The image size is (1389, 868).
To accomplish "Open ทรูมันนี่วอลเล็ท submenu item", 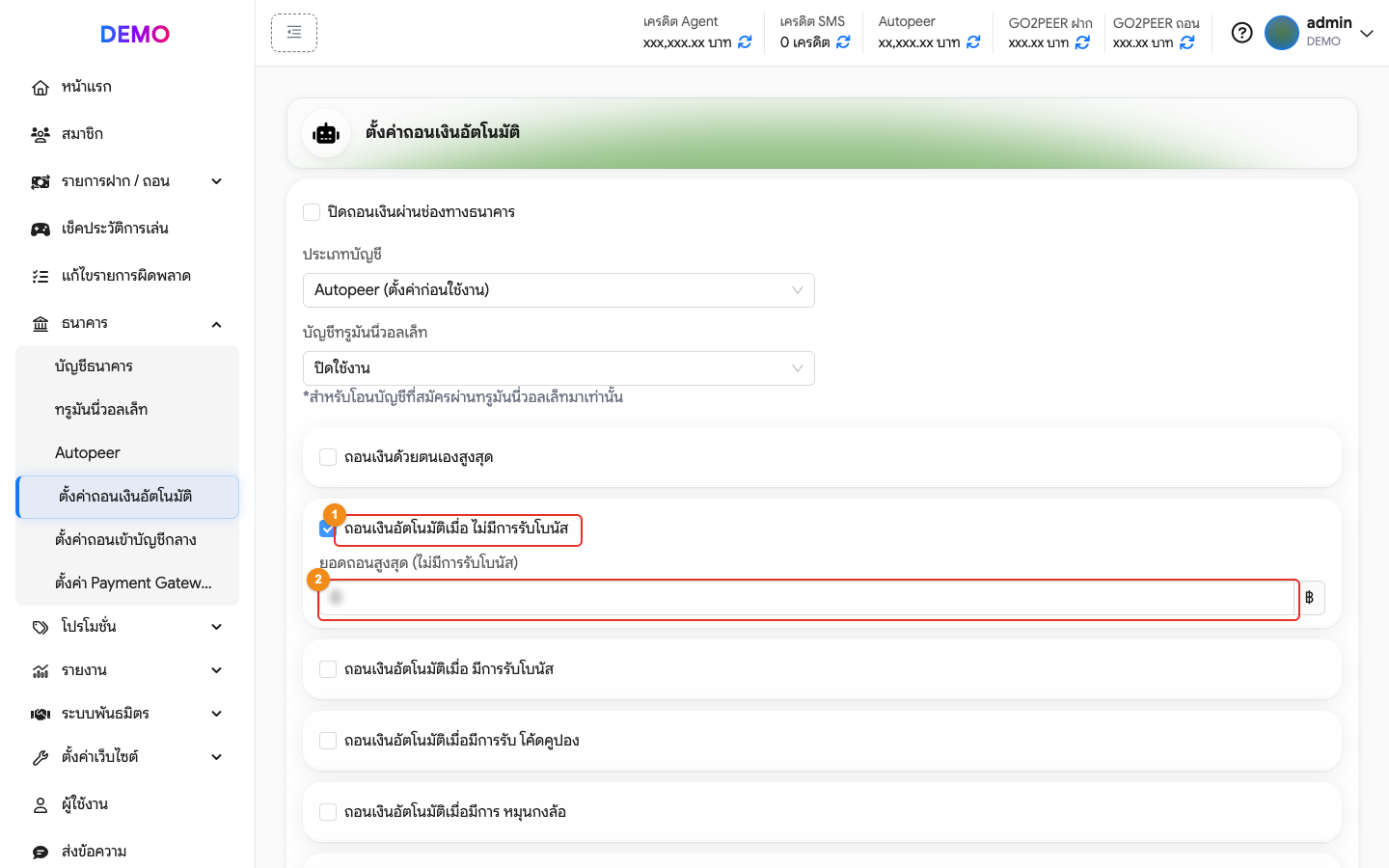I will [x=127, y=410].
